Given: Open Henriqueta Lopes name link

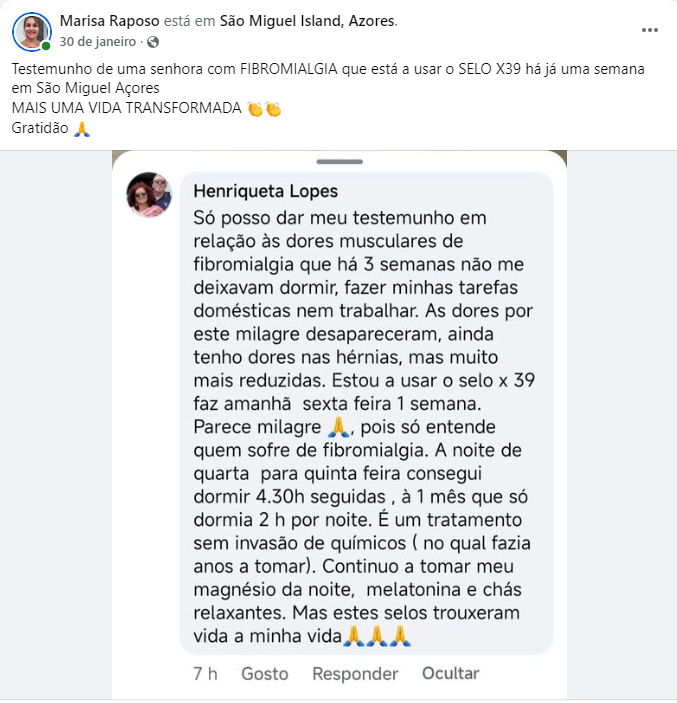Looking at the screenshot, I should point(265,191).
